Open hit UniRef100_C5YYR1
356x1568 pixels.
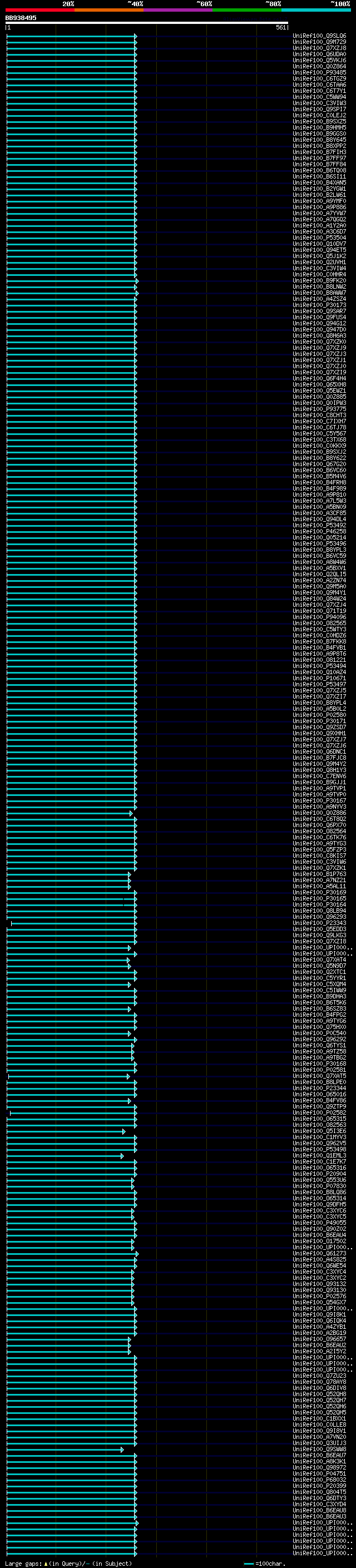[319, 977]
